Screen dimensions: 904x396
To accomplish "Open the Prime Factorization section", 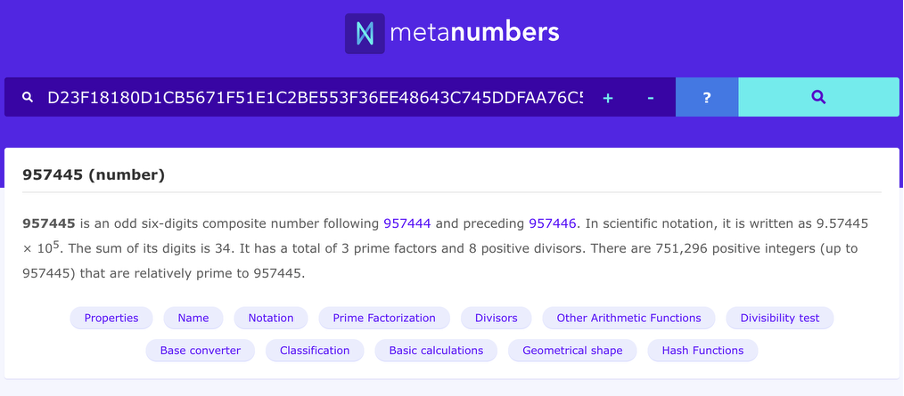I will [x=384, y=318].
